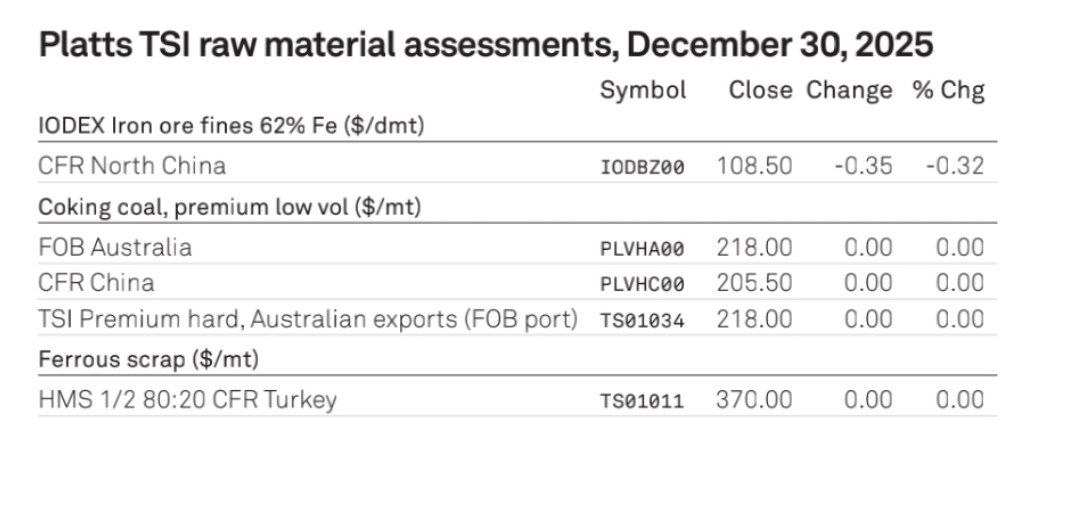
Task: Click the Coking coal premium low vol heading
Action: pos(229,207)
